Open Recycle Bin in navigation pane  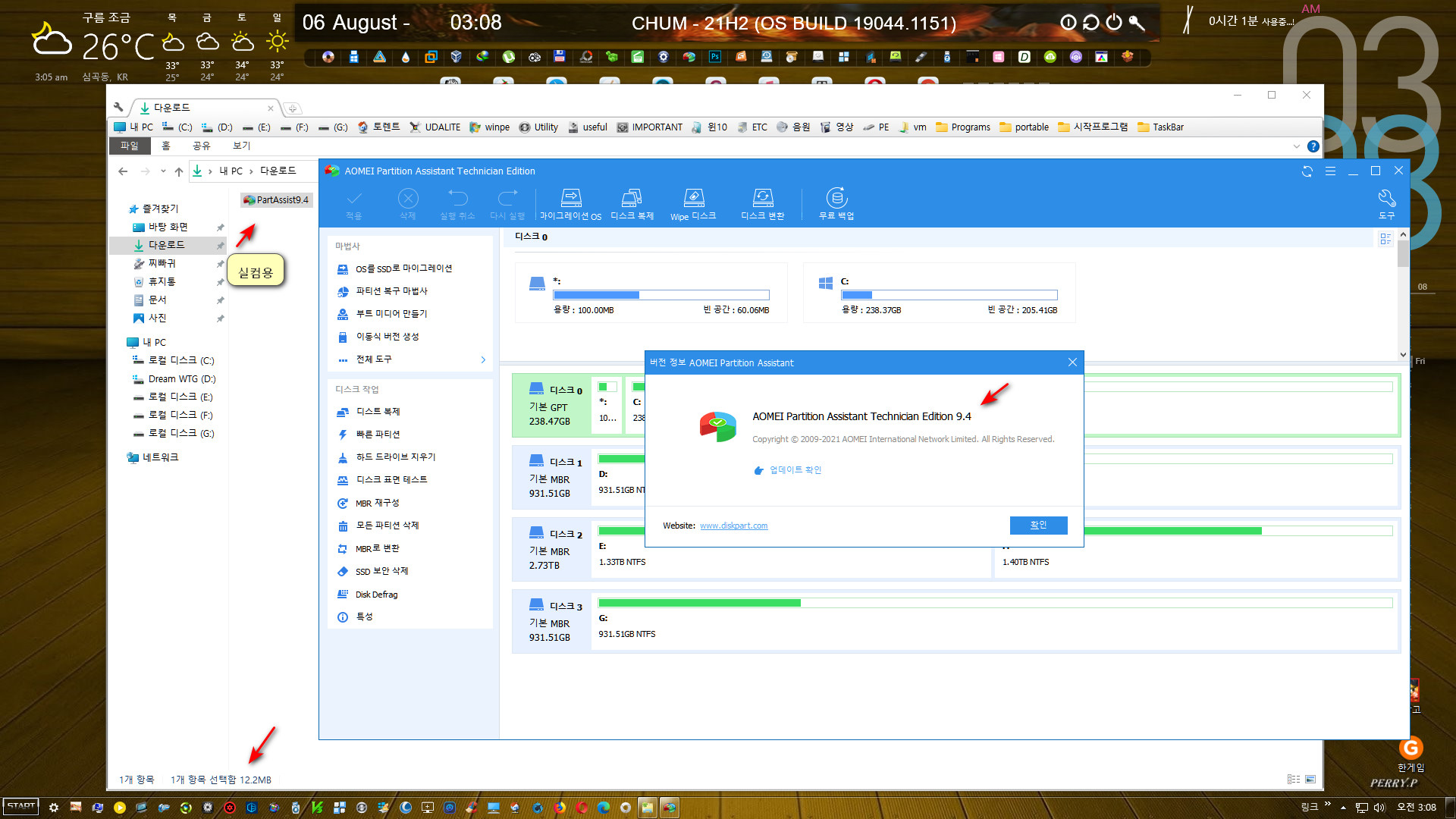[161, 282]
